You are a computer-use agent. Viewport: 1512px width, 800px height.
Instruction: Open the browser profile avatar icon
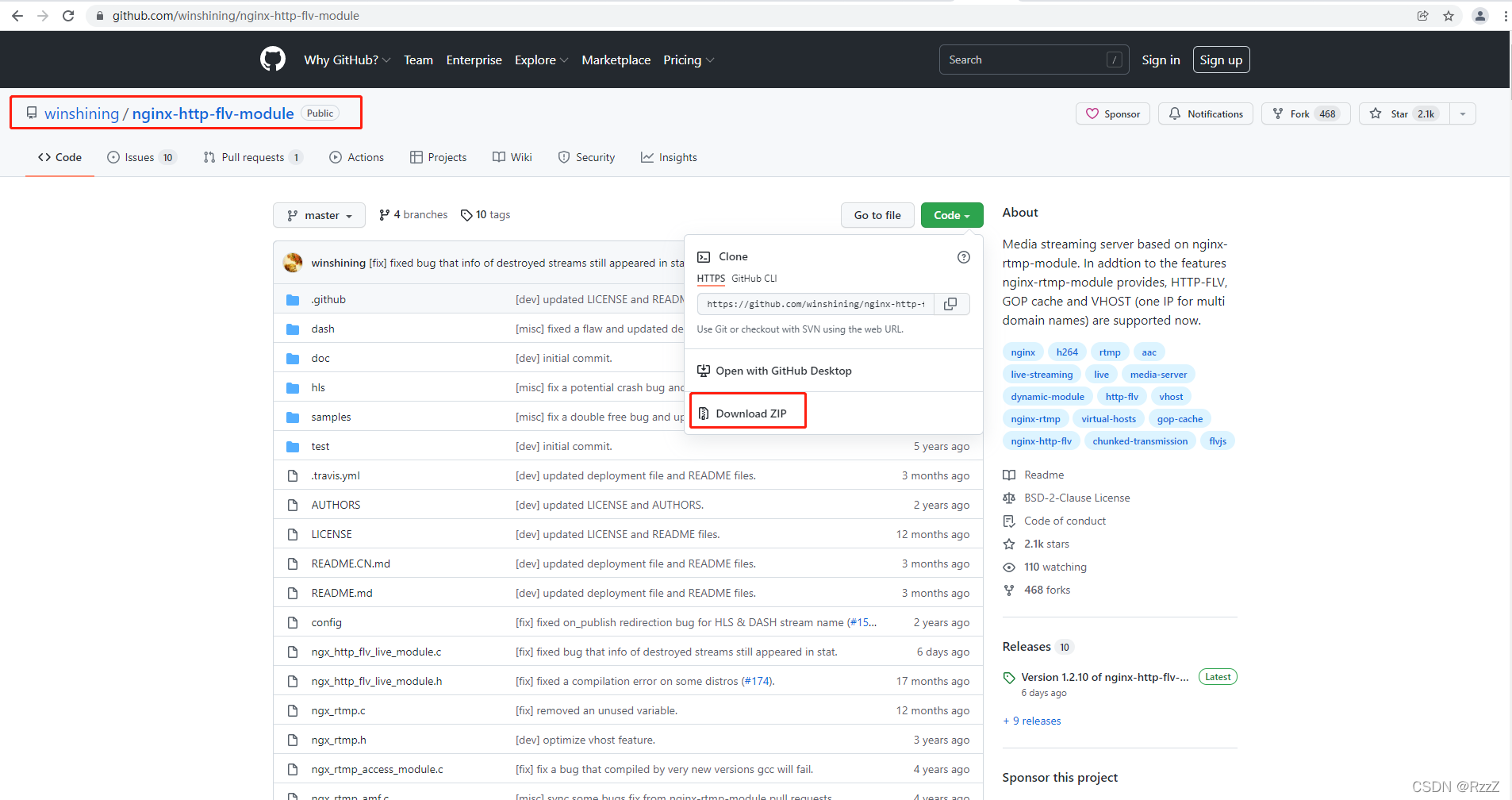(1480, 15)
